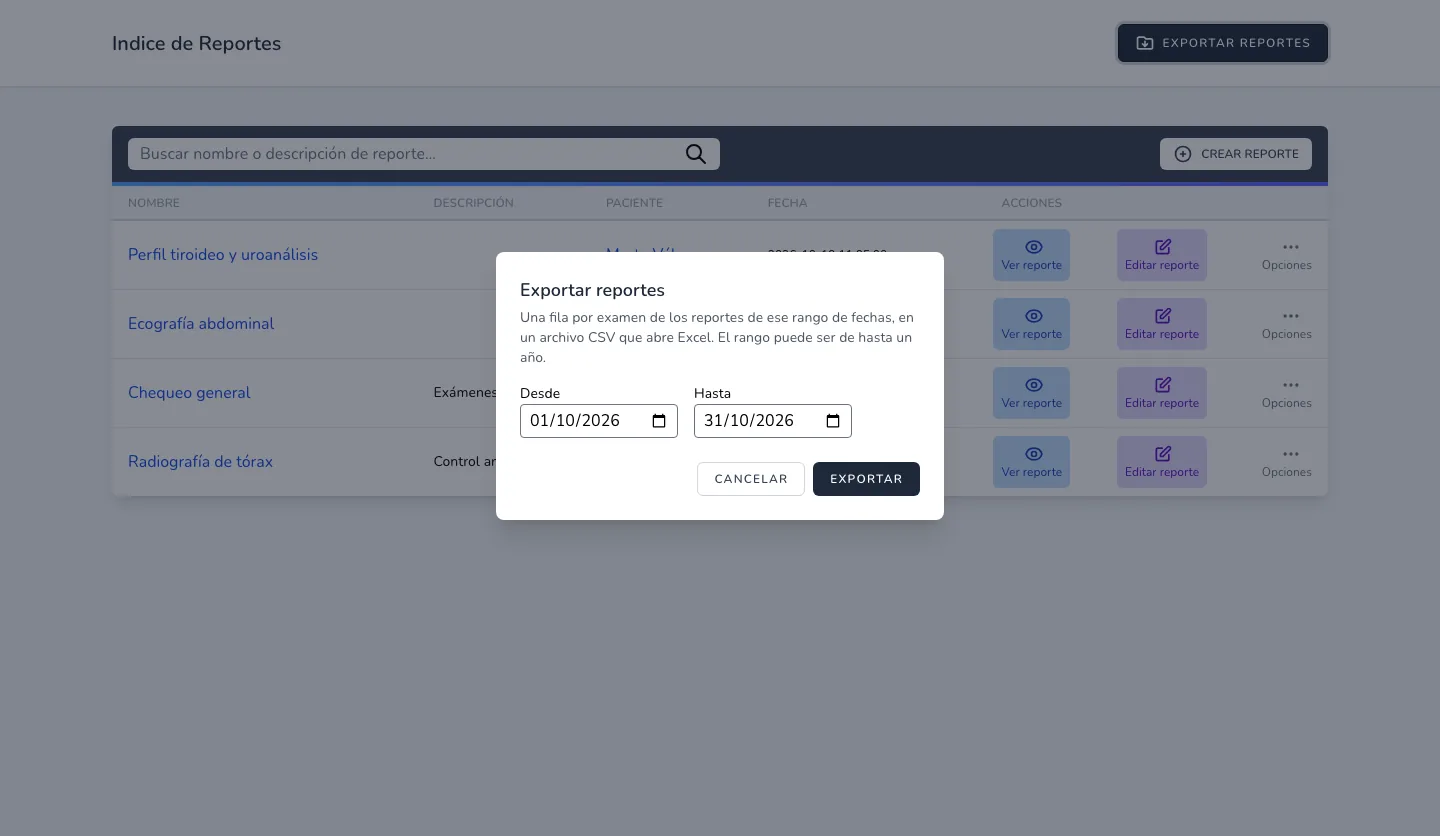Open the Perfil tiroideo y uroanálisis report link
This screenshot has width=1440, height=836.
(223, 255)
